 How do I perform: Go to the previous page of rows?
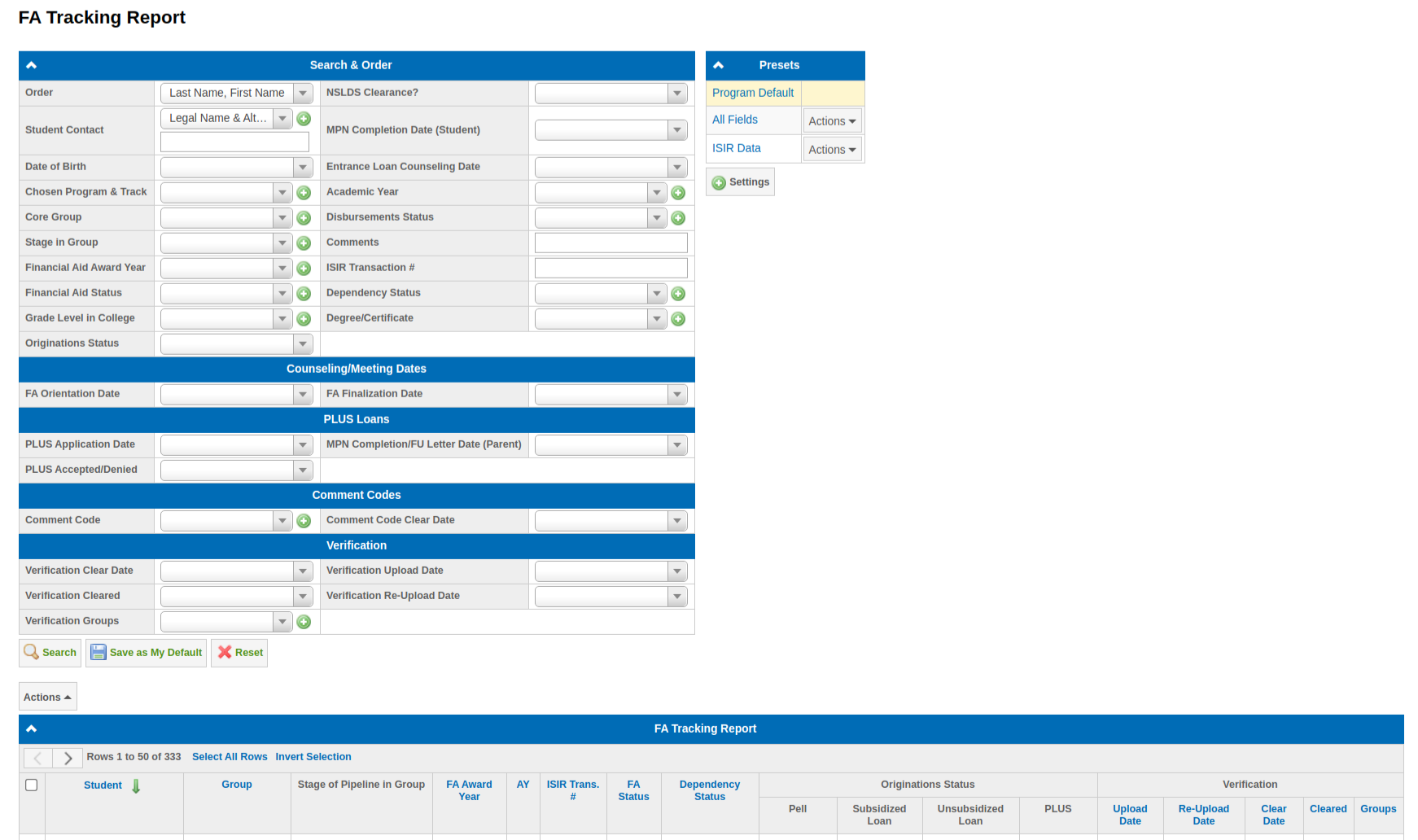[x=38, y=758]
